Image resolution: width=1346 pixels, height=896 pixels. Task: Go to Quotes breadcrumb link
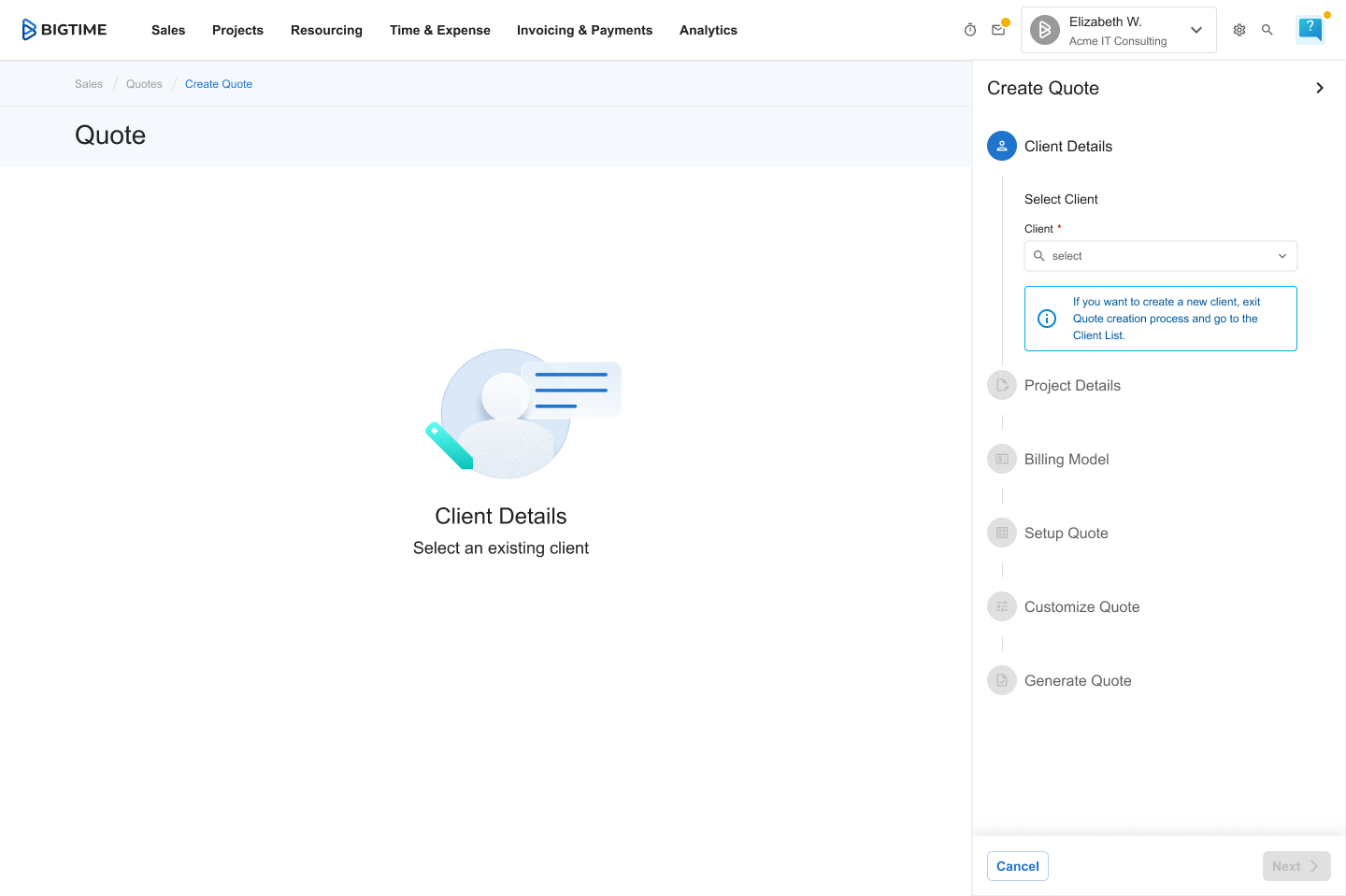pos(144,84)
